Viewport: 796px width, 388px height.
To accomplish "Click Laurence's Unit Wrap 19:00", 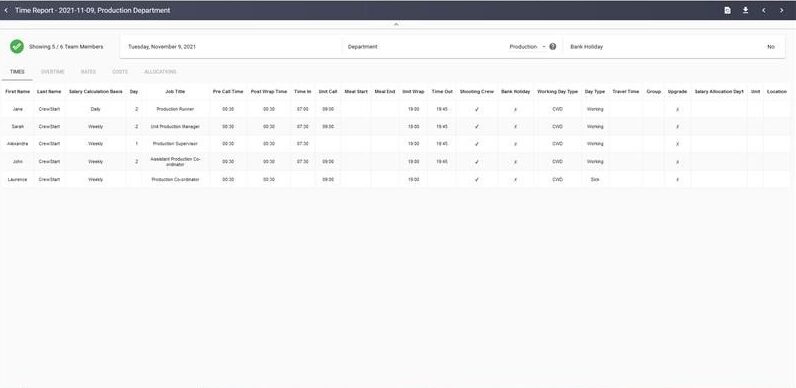I will tap(413, 179).
